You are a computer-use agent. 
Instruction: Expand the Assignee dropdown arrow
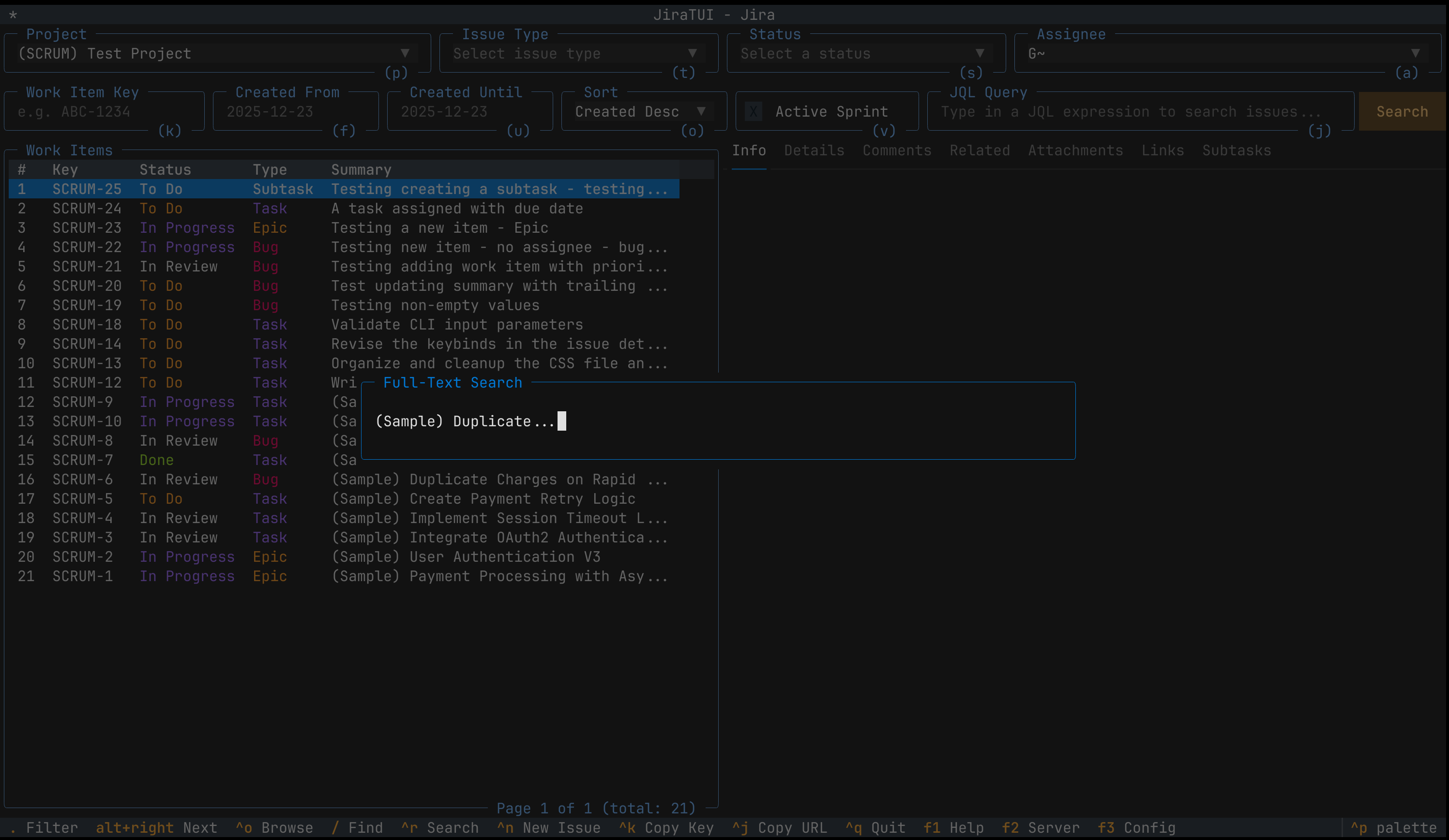click(1415, 54)
